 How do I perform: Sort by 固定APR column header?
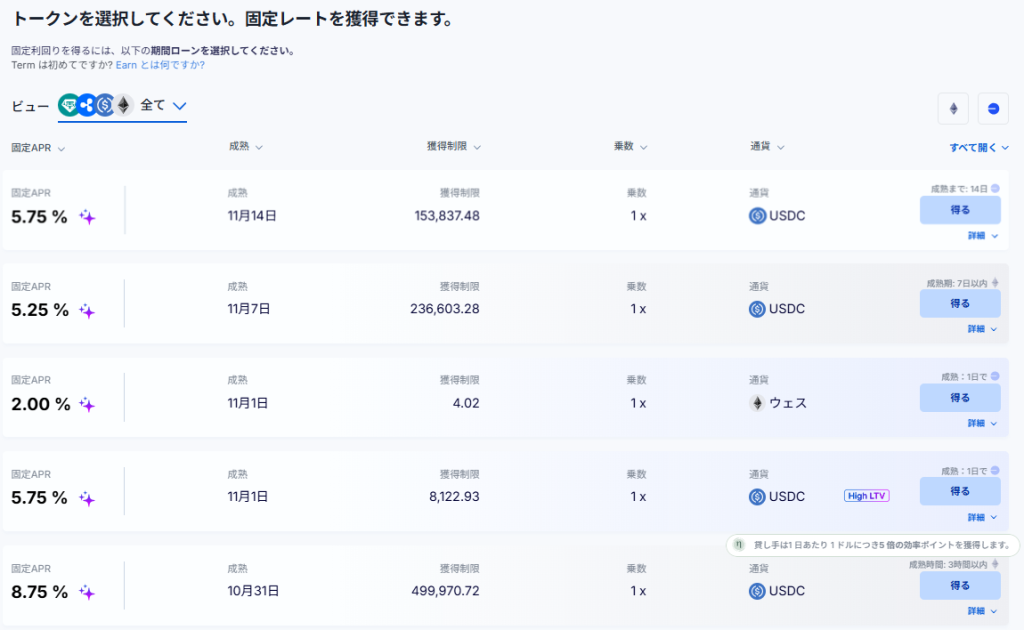click(x=38, y=148)
